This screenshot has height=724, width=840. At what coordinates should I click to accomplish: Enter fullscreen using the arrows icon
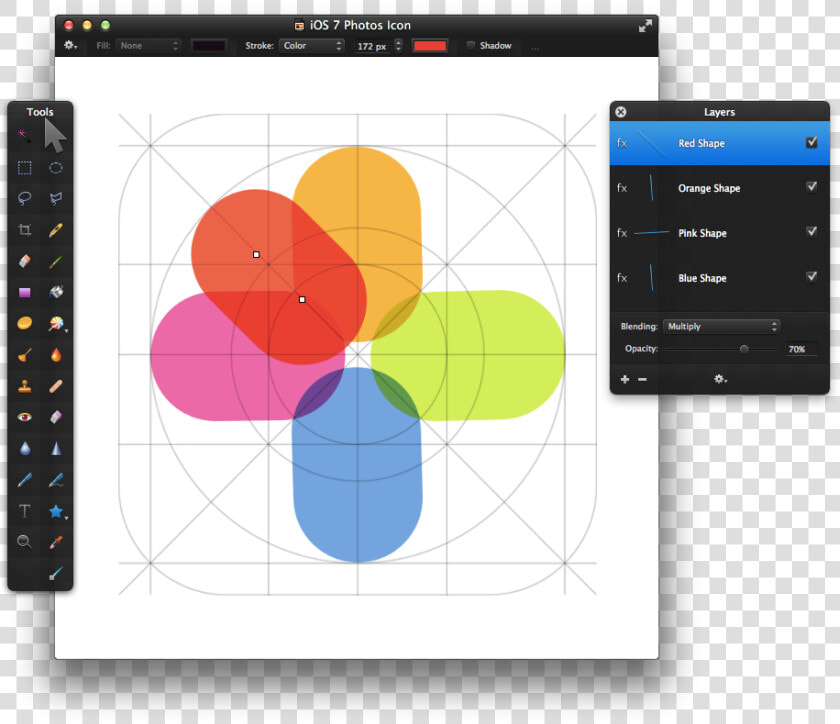coord(645,26)
